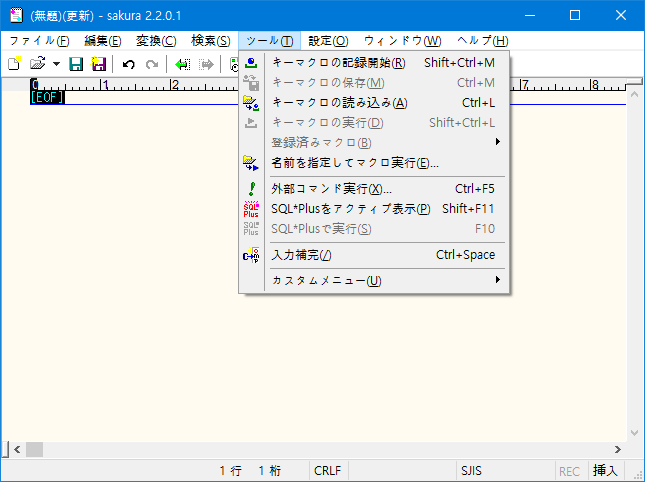This screenshot has width=645, height=482.
Task: Click the Open file folder icon
Action: [37, 64]
